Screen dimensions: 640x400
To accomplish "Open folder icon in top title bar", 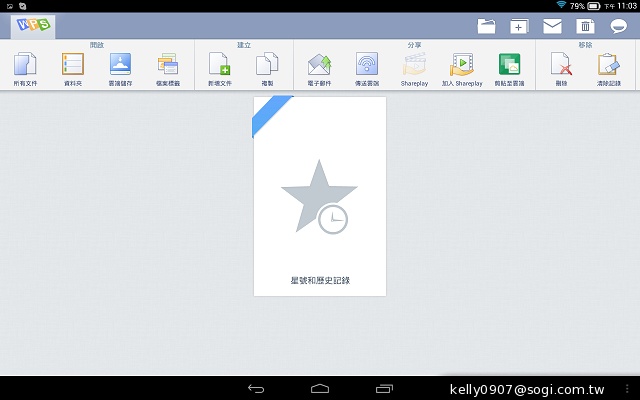I will (x=487, y=27).
